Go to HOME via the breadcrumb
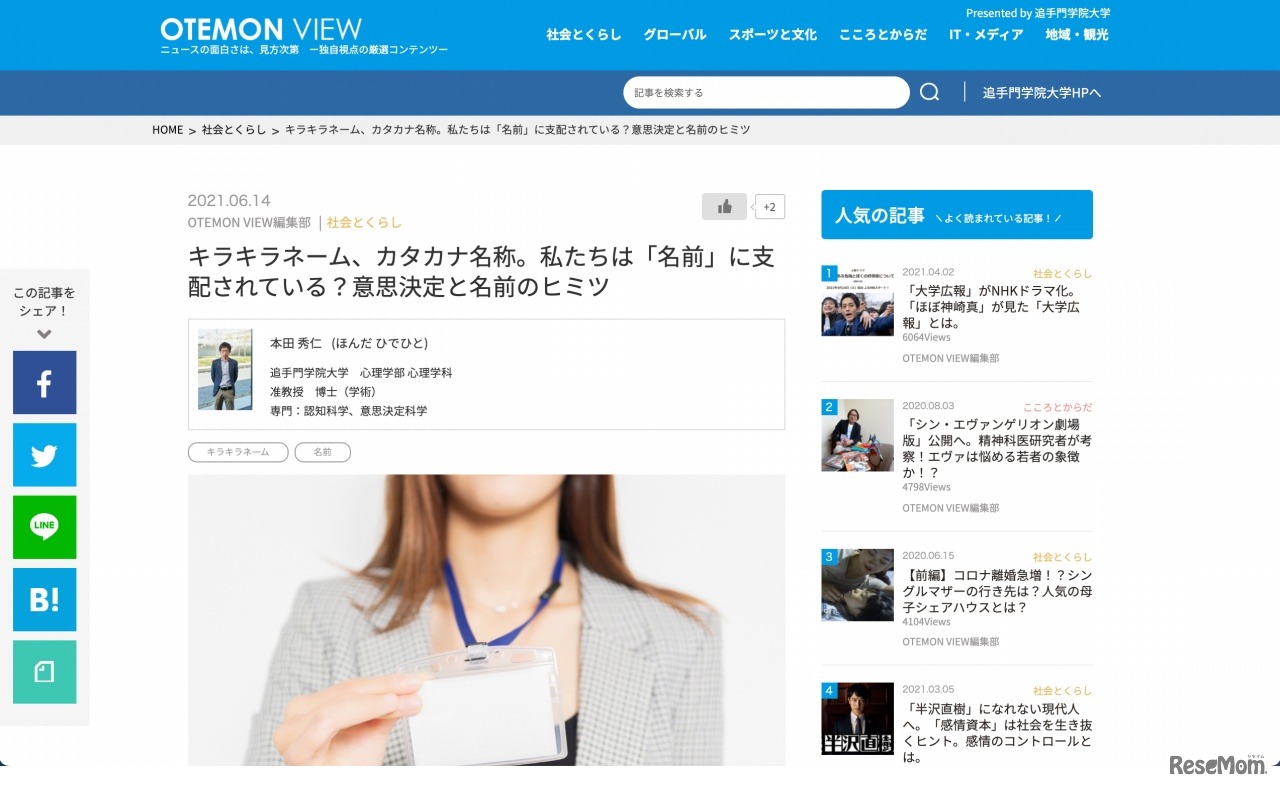 167,130
